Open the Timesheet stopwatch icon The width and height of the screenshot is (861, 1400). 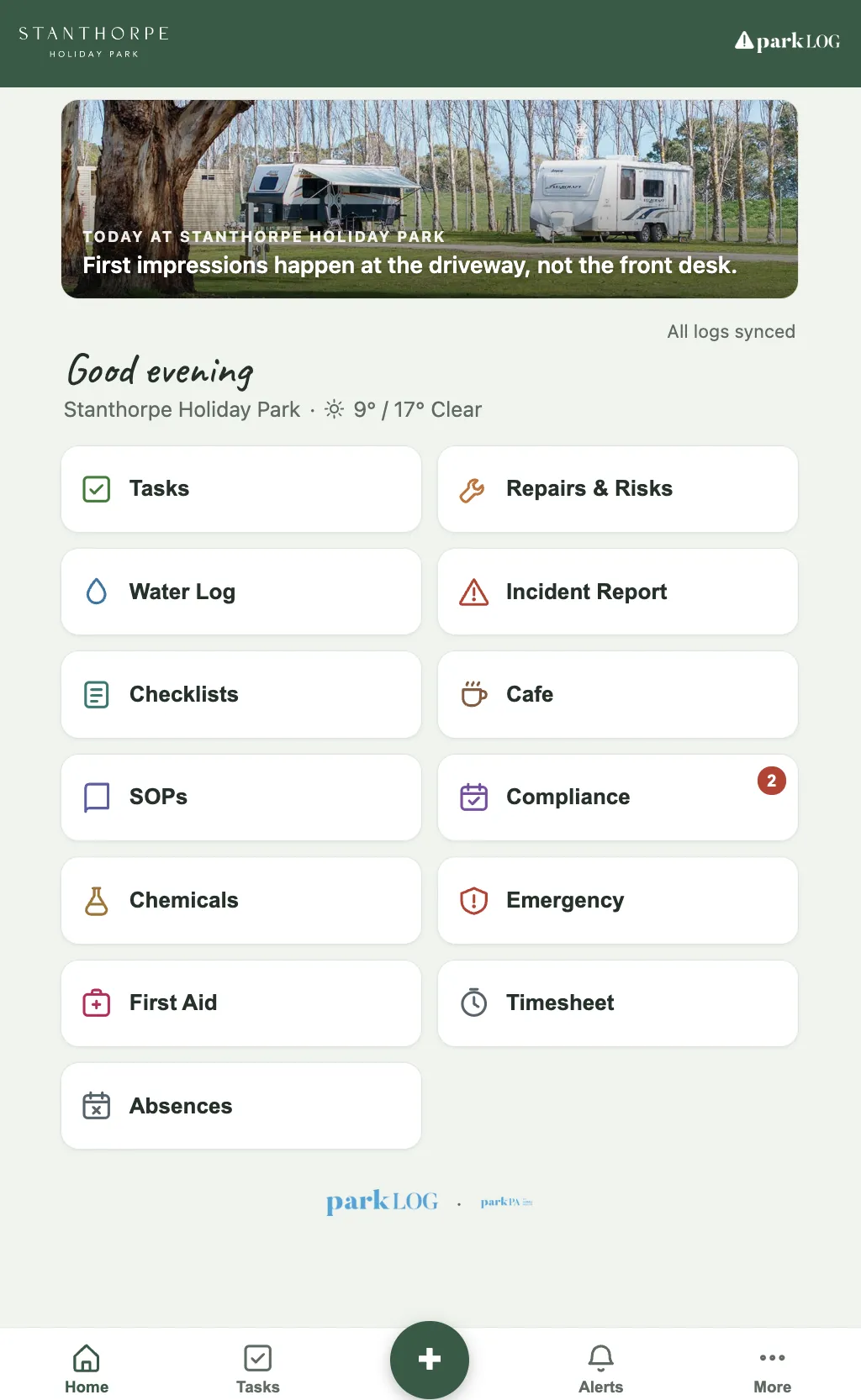pyautogui.click(x=474, y=1003)
